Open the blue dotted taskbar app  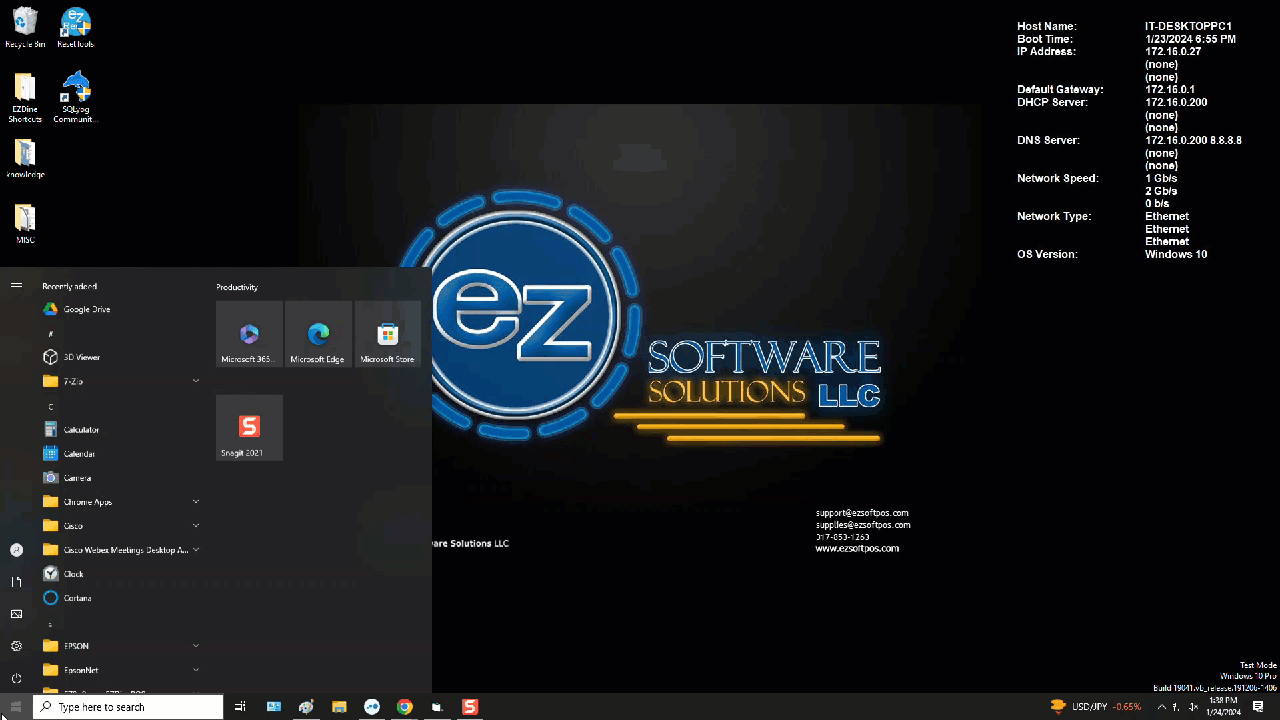click(x=372, y=707)
